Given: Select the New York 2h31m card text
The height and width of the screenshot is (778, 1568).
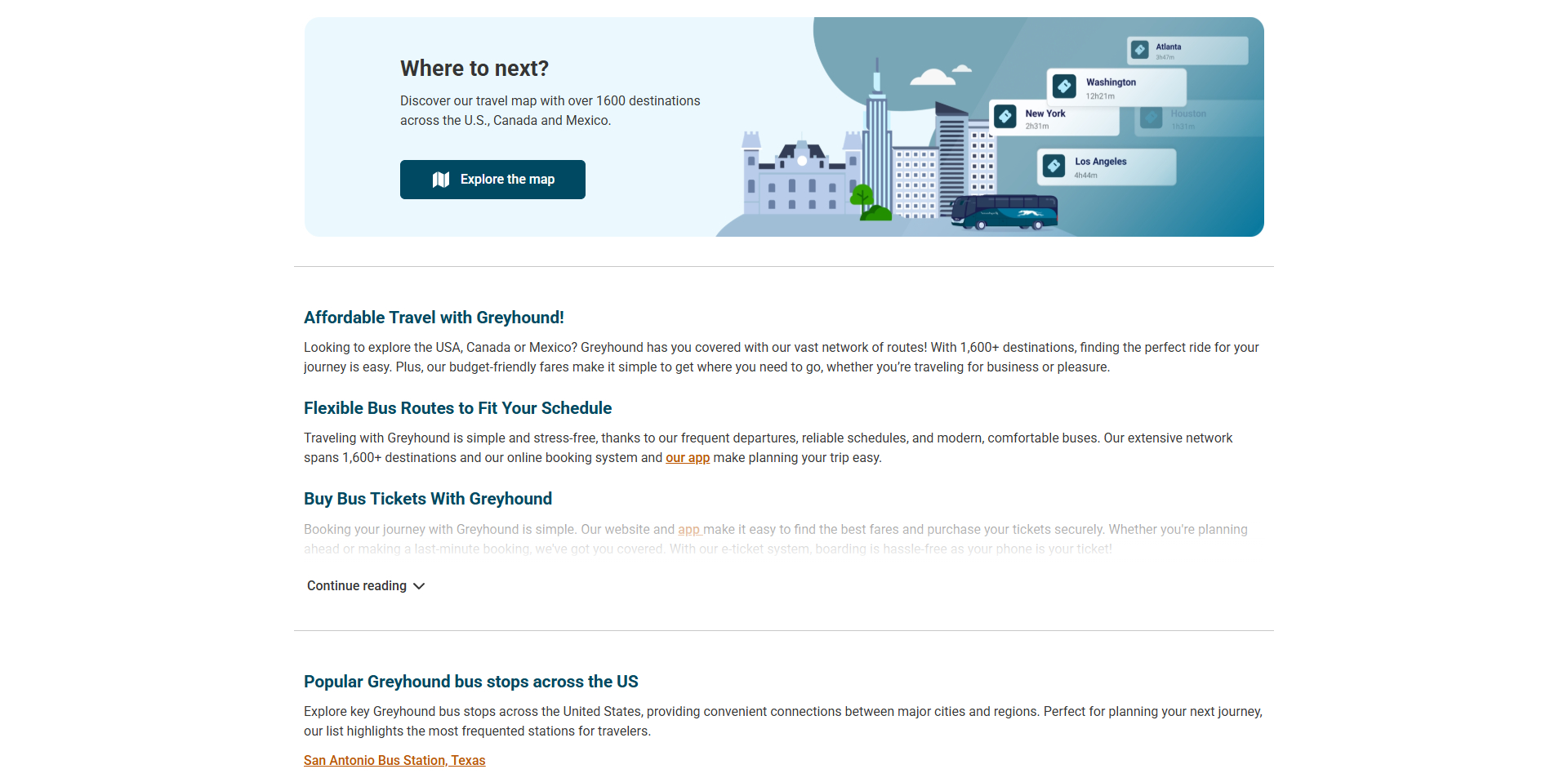Looking at the screenshot, I should (1045, 118).
